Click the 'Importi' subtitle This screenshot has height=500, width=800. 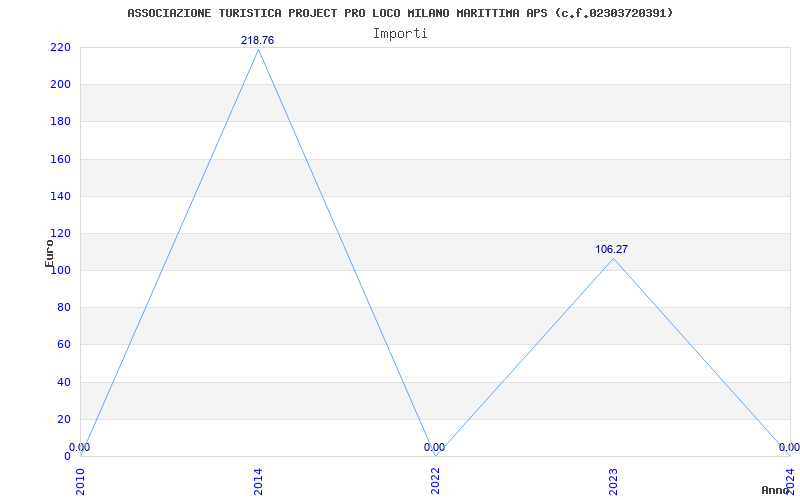pos(400,34)
